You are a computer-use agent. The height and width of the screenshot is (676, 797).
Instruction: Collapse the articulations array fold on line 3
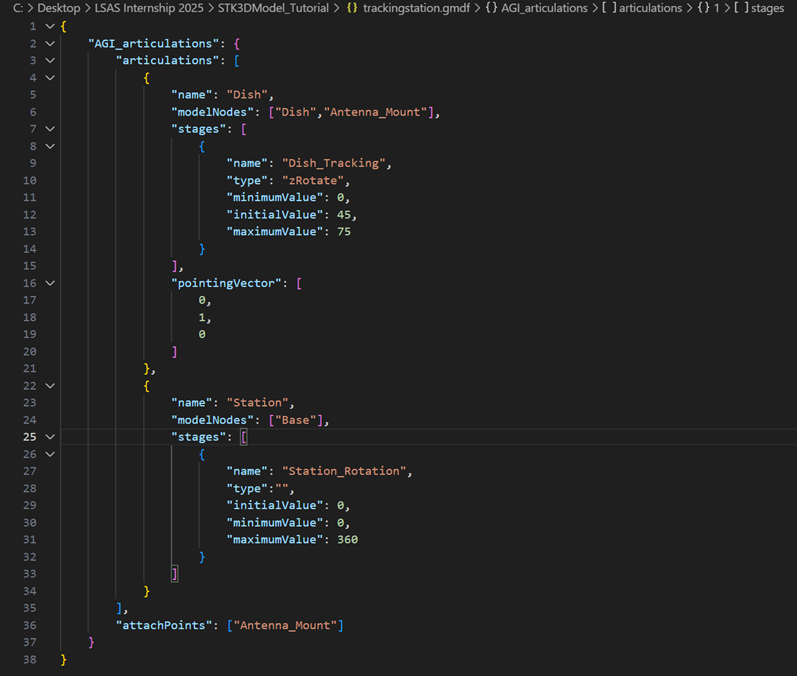click(50, 60)
